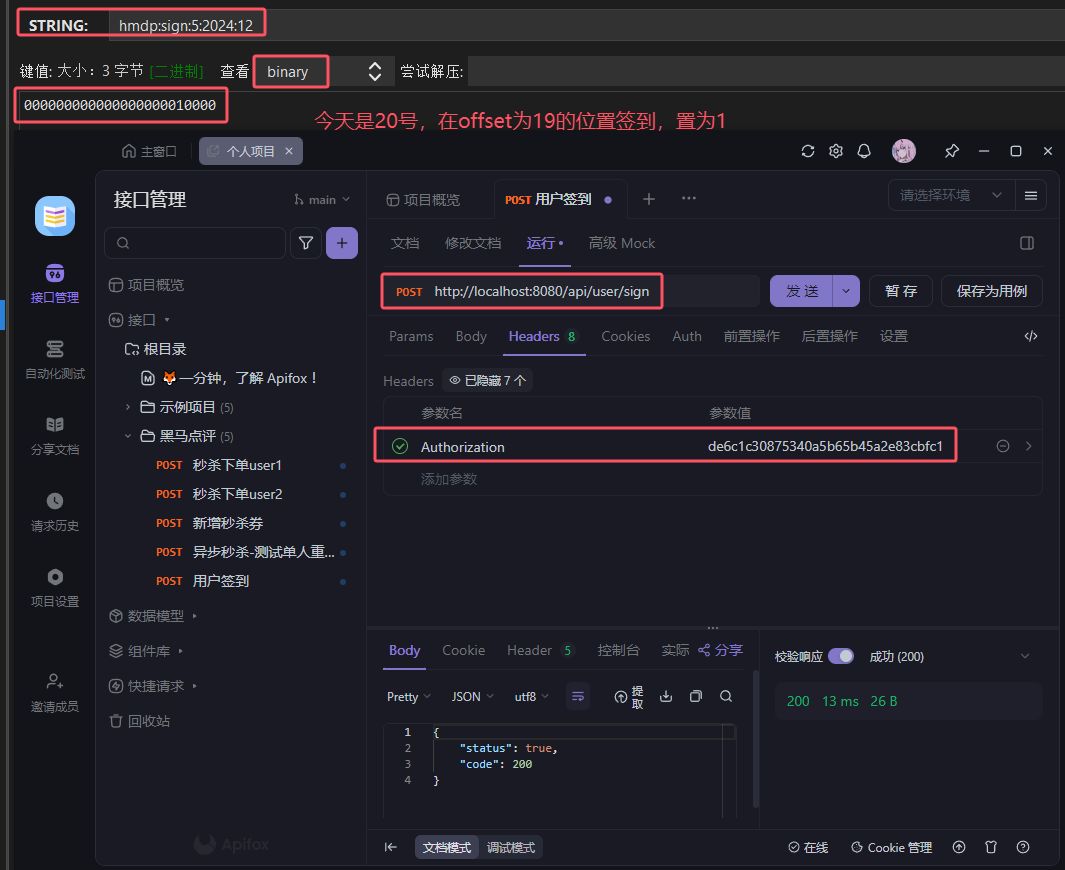The width and height of the screenshot is (1065, 870).
Task: Click the 分享 link in response panel
Action: (720, 650)
